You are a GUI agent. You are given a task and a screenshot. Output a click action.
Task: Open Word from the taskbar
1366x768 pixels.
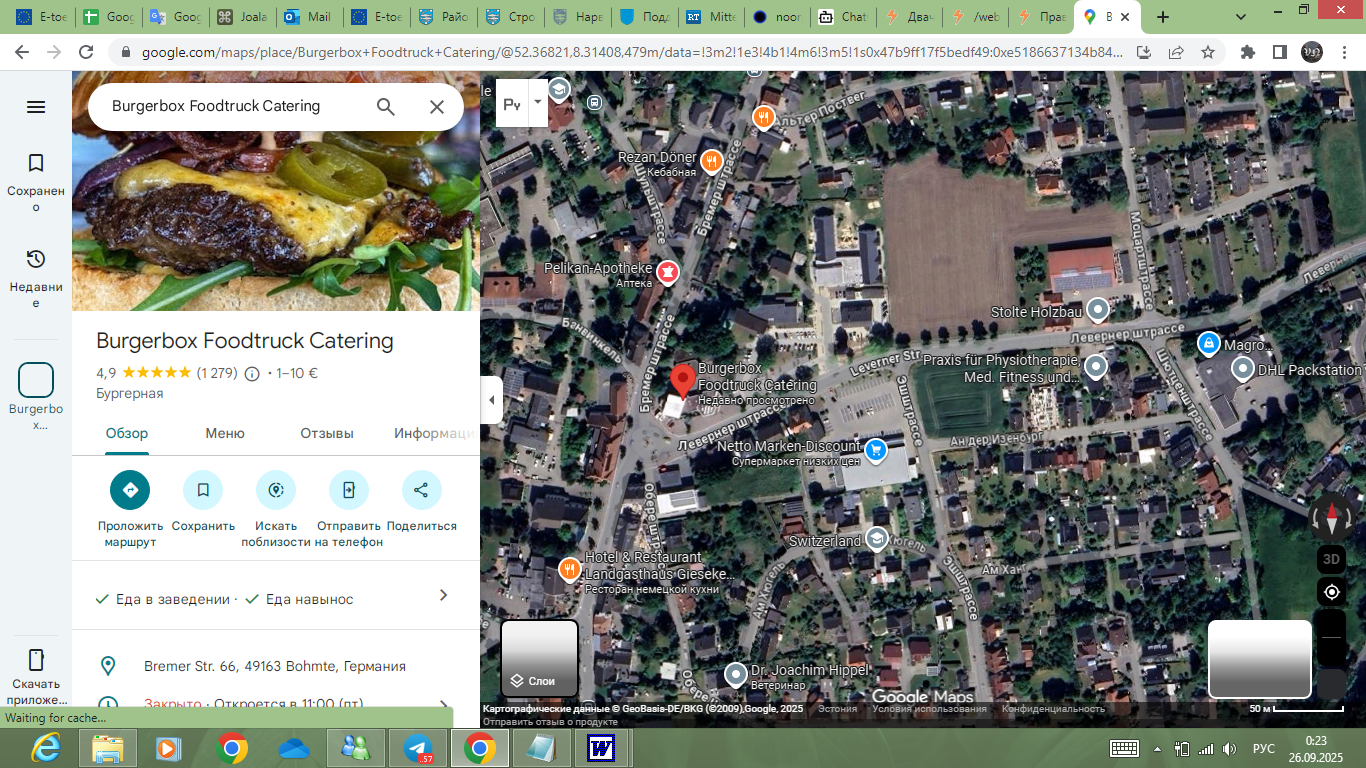[x=602, y=748]
